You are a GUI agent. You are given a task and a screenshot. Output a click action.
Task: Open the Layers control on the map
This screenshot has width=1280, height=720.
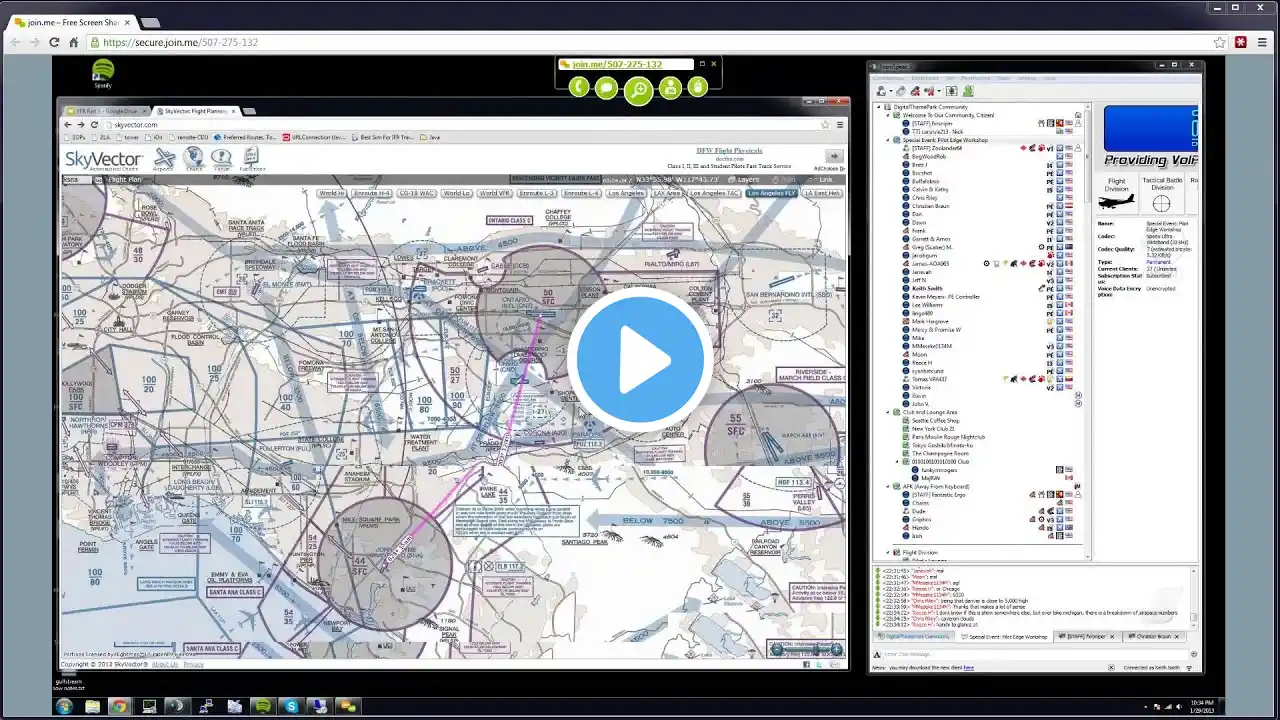[744, 180]
